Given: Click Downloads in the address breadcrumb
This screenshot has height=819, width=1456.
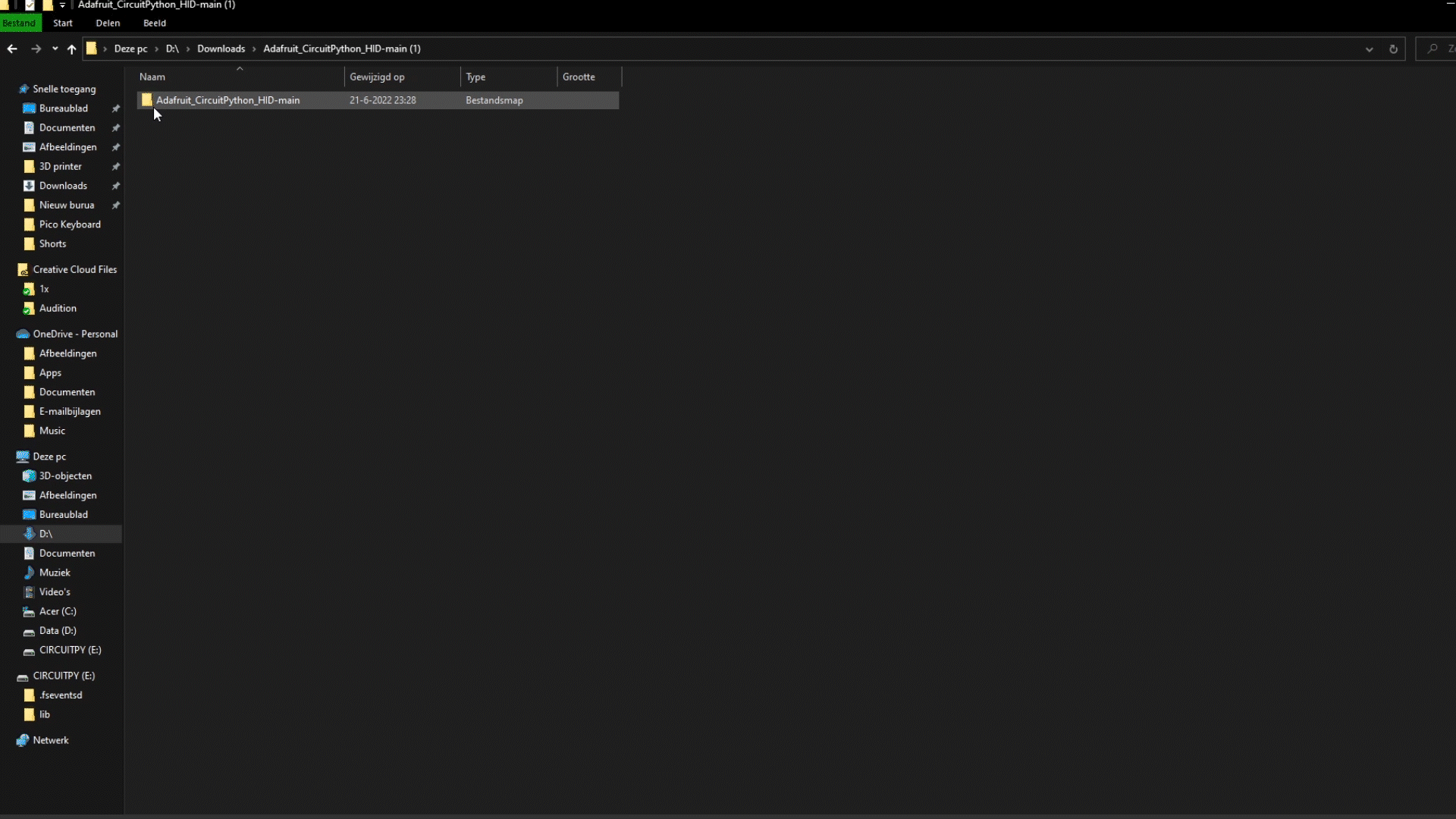Looking at the screenshot, I should (221, 49).
